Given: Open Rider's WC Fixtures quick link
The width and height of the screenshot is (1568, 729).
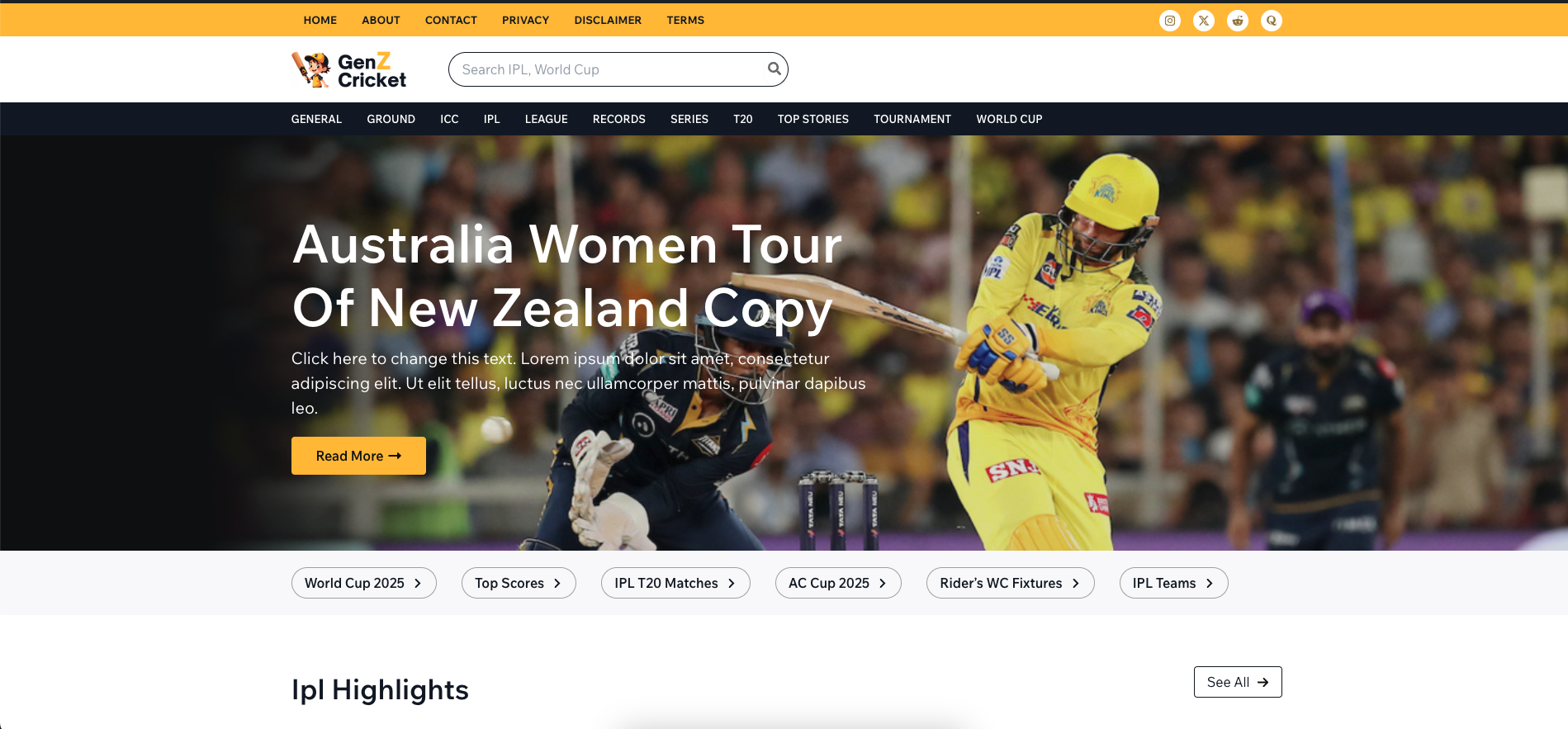Looking at the screenshot, I should [1009, 584].
